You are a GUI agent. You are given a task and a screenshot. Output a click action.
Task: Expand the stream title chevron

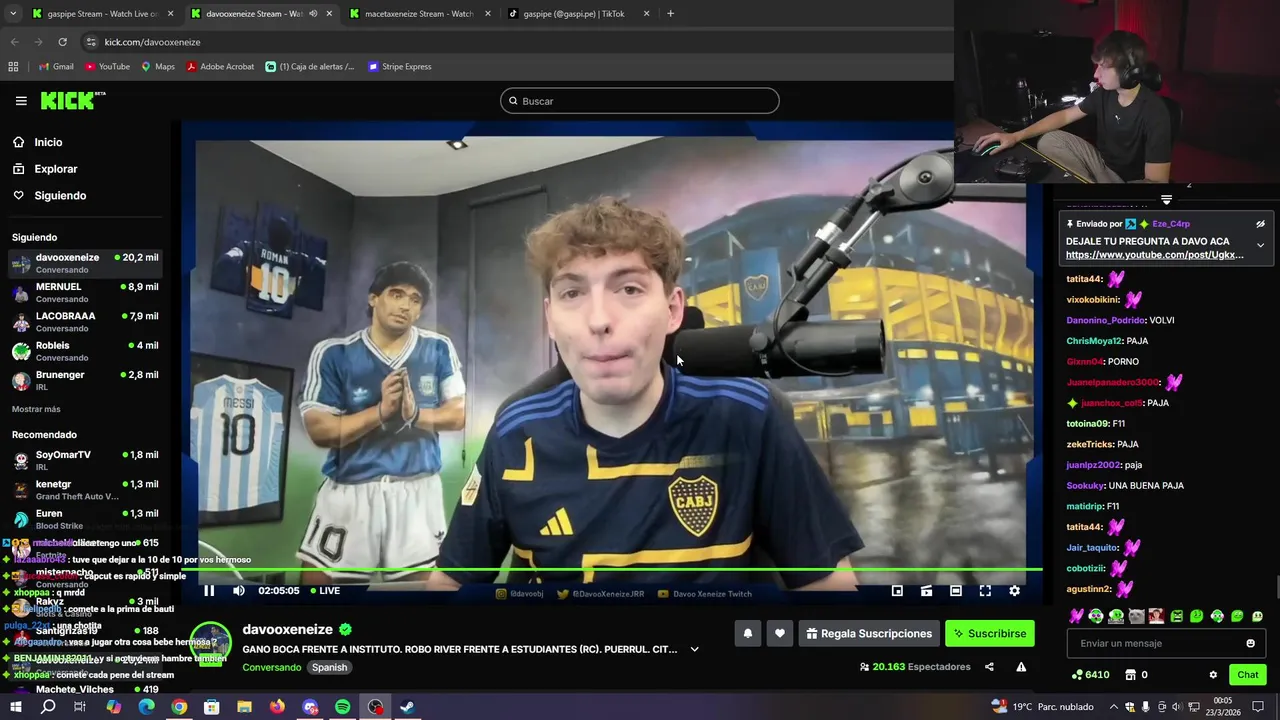pos(694,649)
